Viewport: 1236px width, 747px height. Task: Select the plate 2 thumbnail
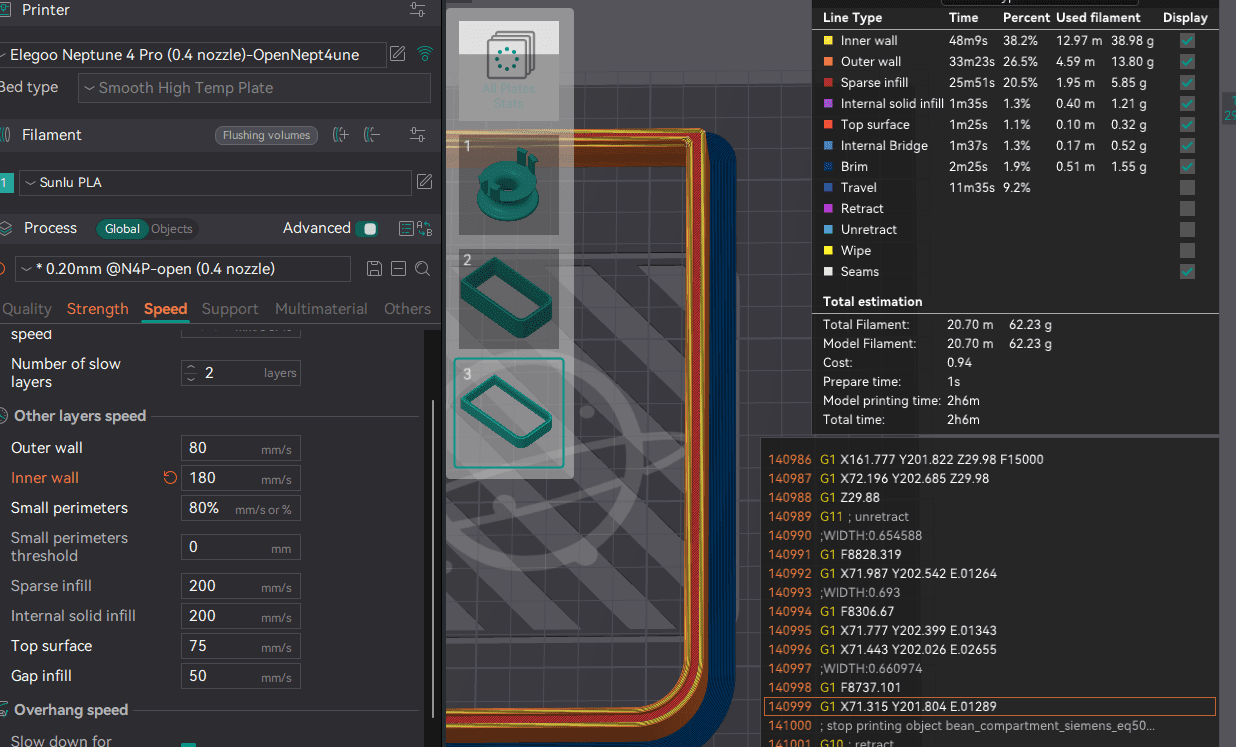[509, 300]
